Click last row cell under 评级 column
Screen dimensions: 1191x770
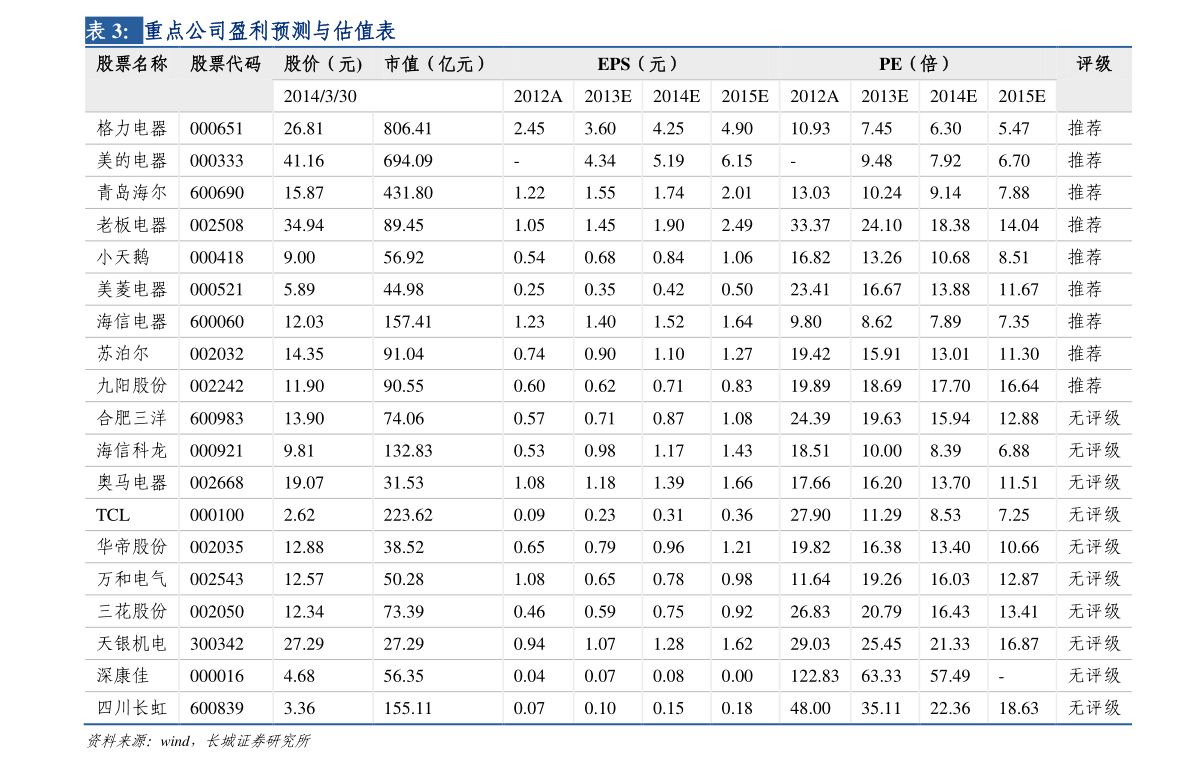(x=1094, y=708)
